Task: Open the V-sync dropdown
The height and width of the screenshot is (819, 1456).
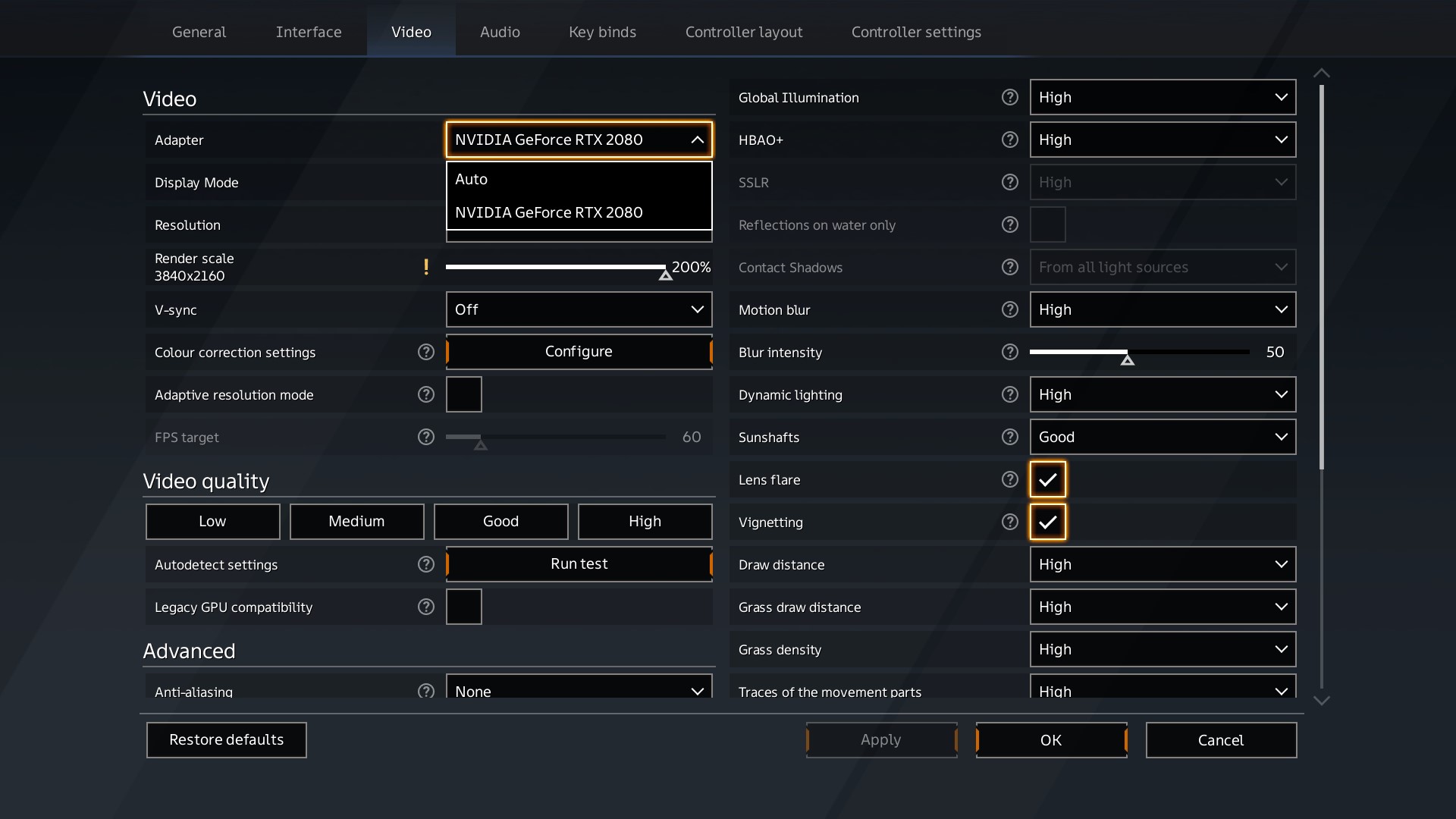Action: [579, 309]
